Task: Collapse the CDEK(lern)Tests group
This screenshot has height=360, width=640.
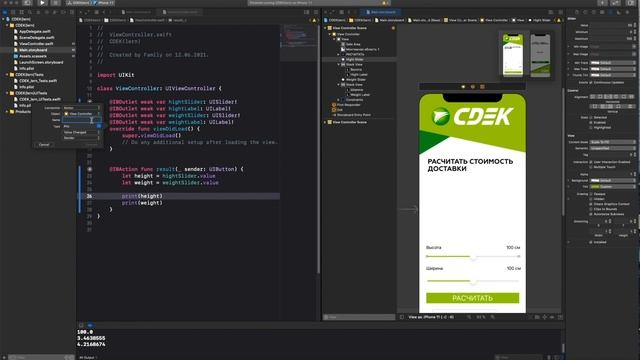Action: click(7, 75)
